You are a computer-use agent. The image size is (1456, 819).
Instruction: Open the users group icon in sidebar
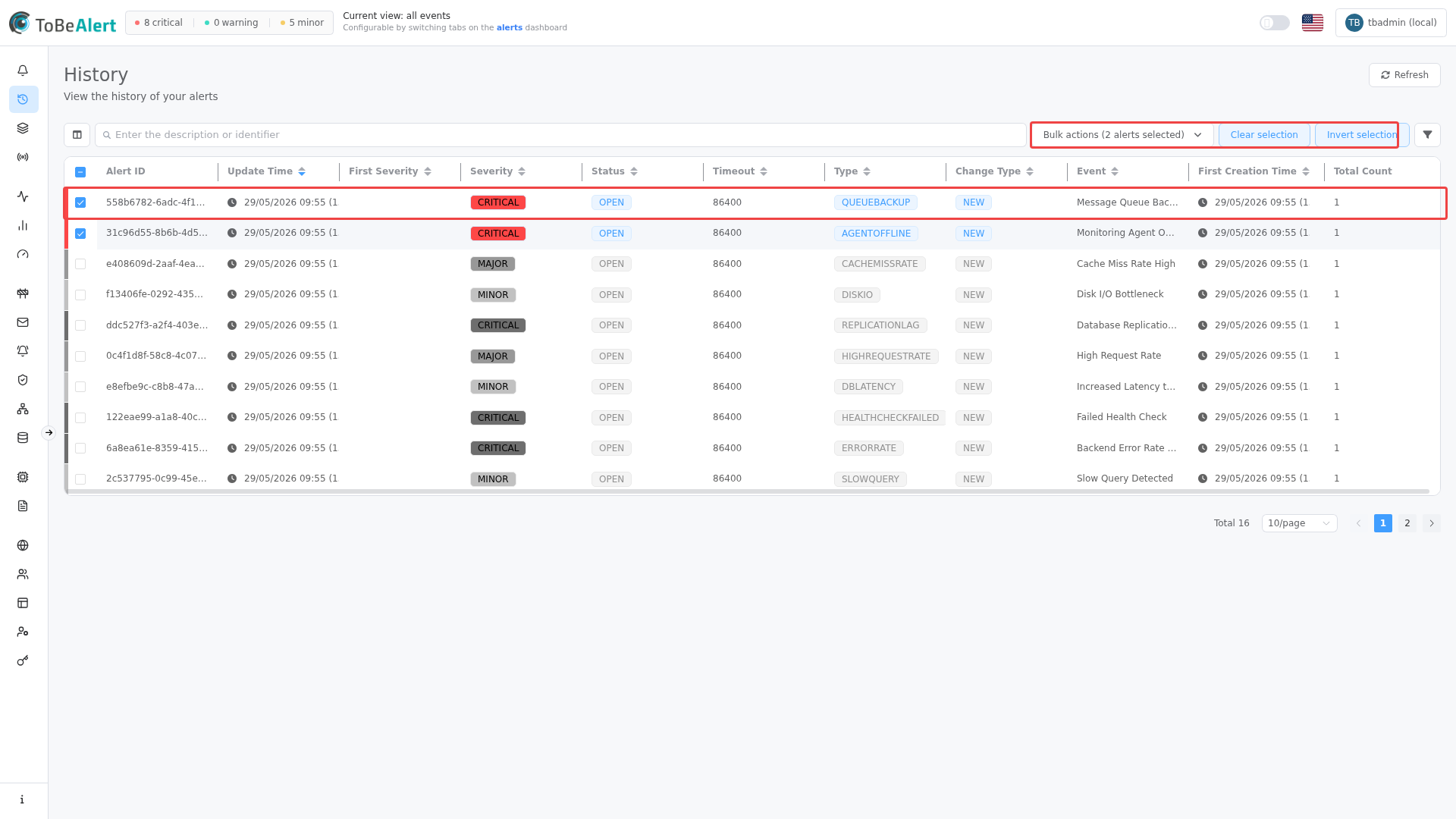[x=23, y=574]
